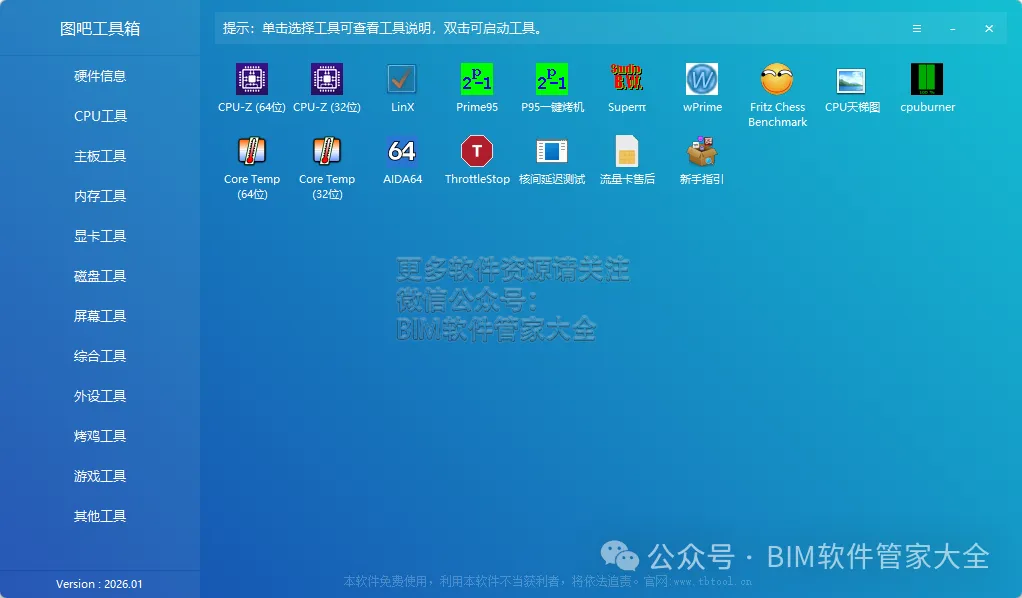Select the Core Temp (64位) icon

[252, 151]
